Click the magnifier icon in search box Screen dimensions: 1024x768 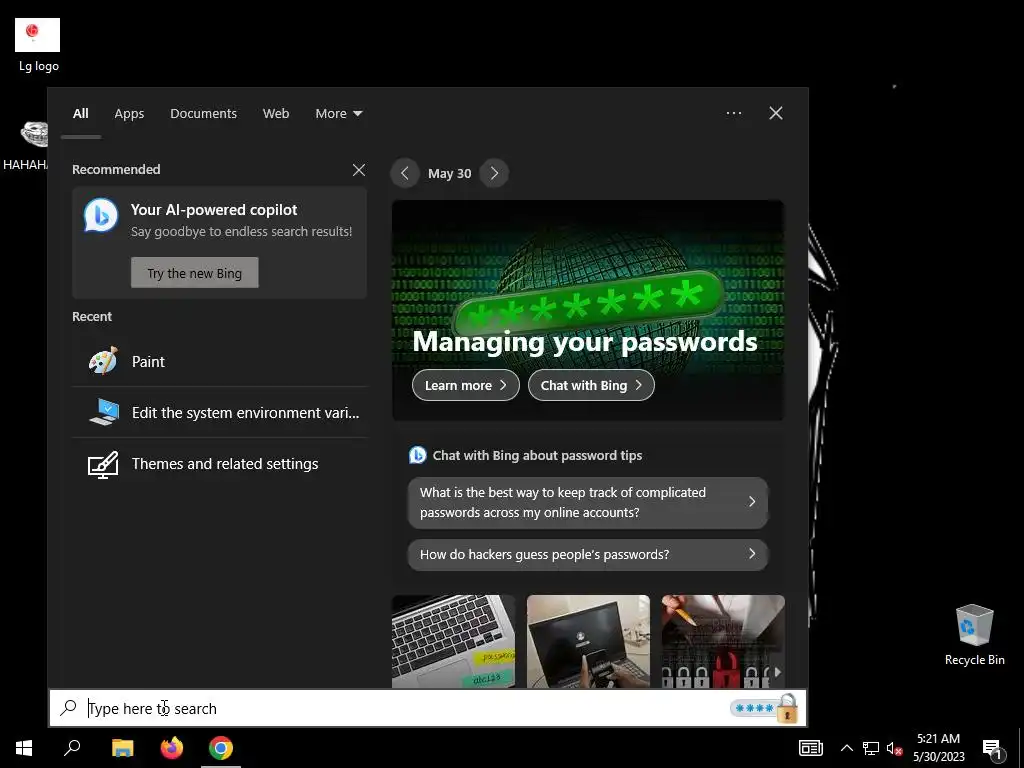(x=68, y=708)
